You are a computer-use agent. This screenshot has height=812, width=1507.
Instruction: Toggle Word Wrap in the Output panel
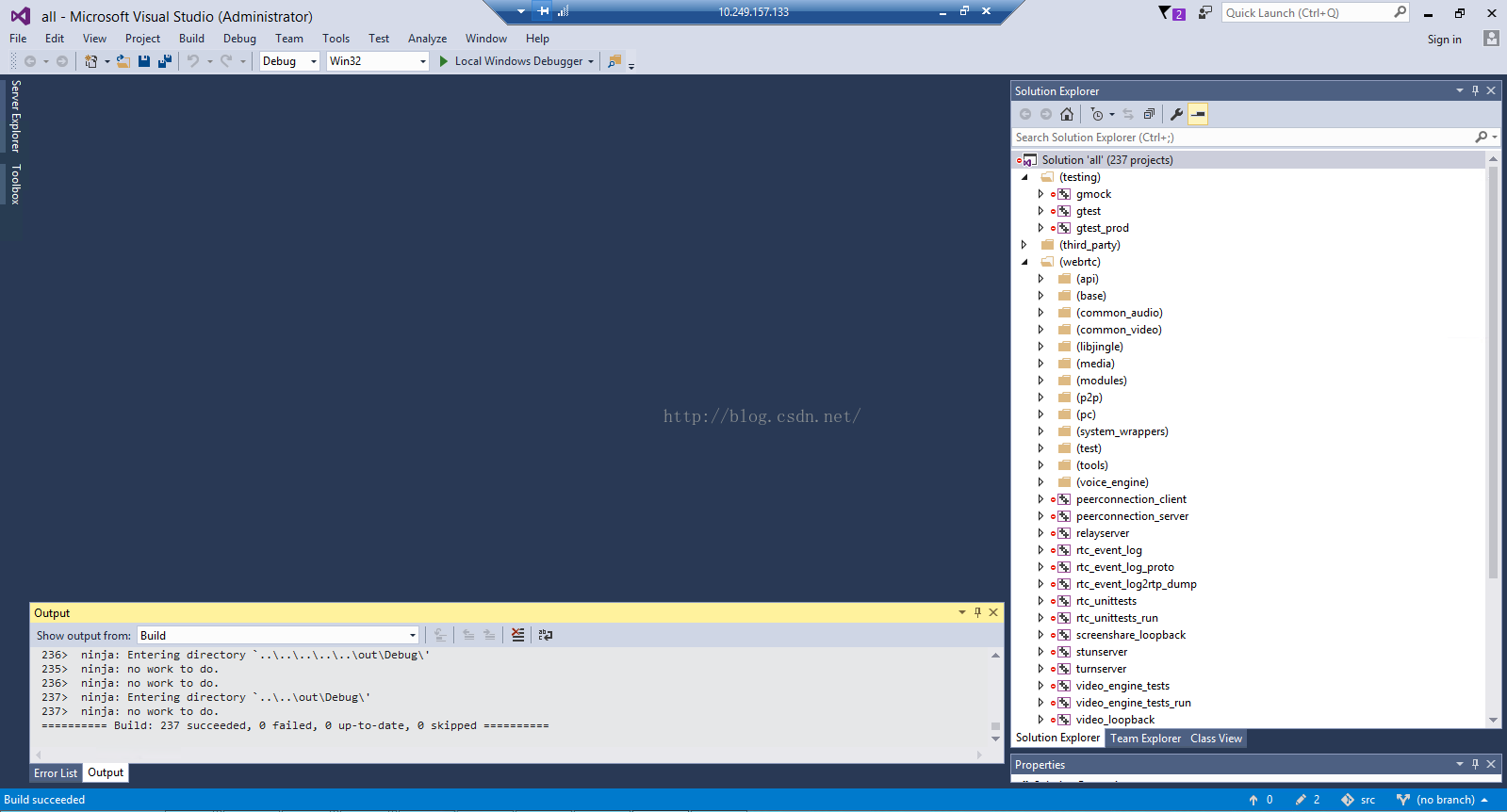pos(545,635)
